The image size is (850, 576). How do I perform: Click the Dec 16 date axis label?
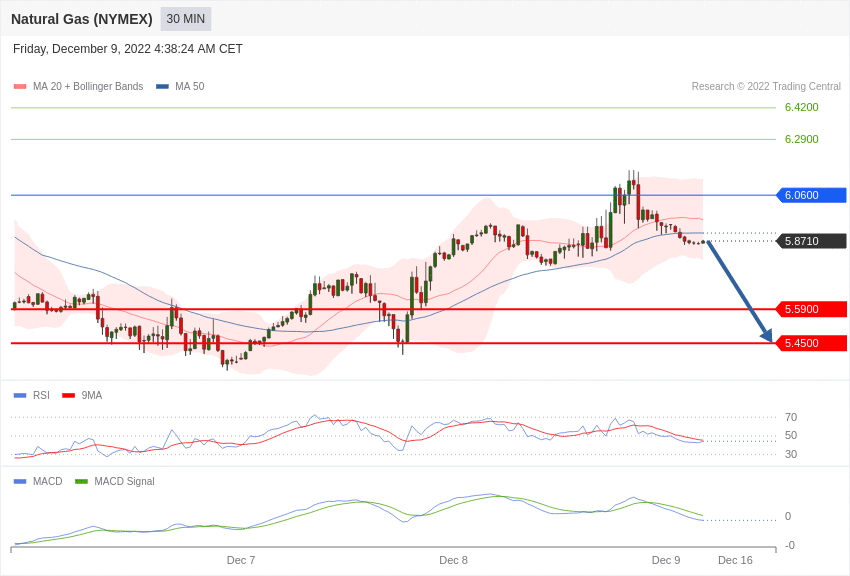pyautogui.click(x=735, y=560)
